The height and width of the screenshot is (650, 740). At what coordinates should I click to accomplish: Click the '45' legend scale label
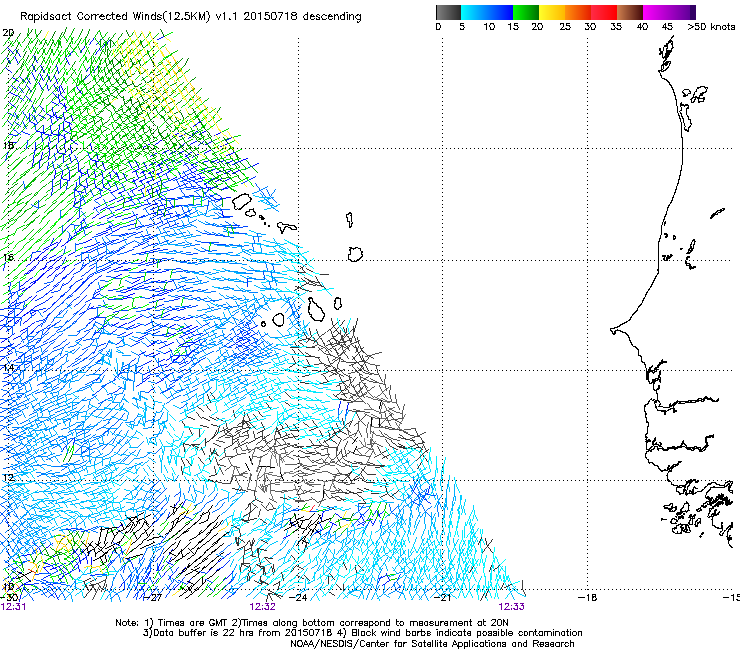pyautogui.click(x=667, y=27)
